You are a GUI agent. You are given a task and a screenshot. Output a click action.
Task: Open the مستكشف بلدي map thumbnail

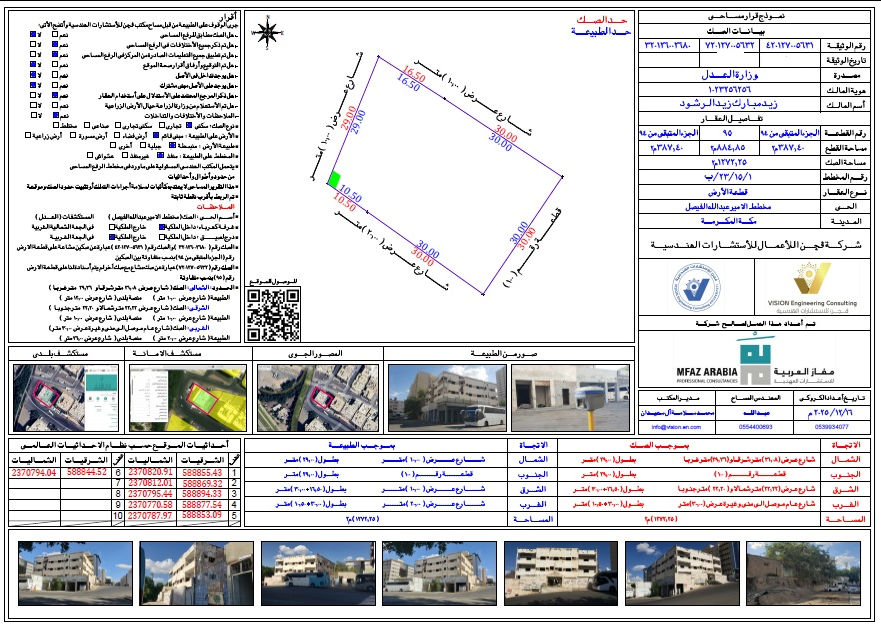(66, 398)
